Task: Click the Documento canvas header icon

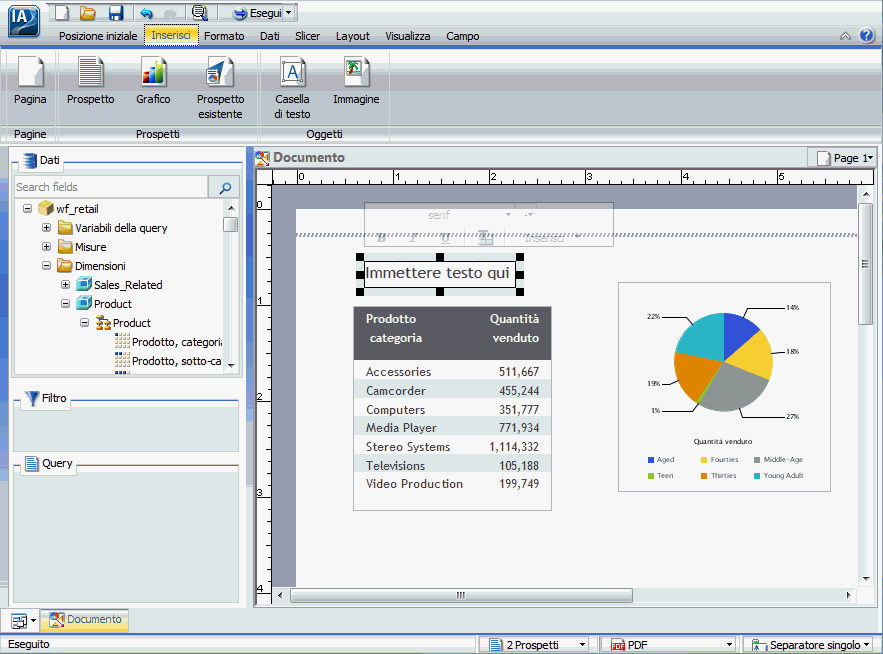Action: click(262, 158)
